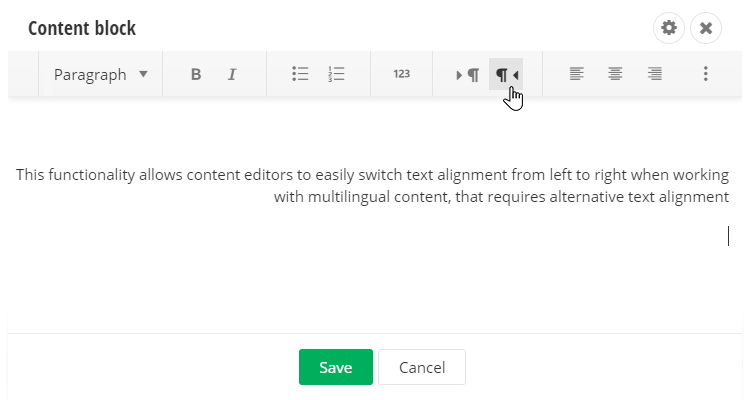
Task: Center align the text
Action: point(616,74)
